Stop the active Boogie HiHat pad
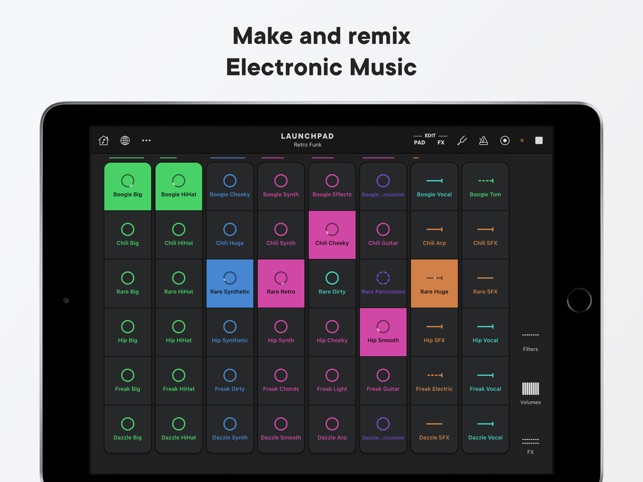The width and height of the screenshot is (643, 482). click(x=179, y=187)
